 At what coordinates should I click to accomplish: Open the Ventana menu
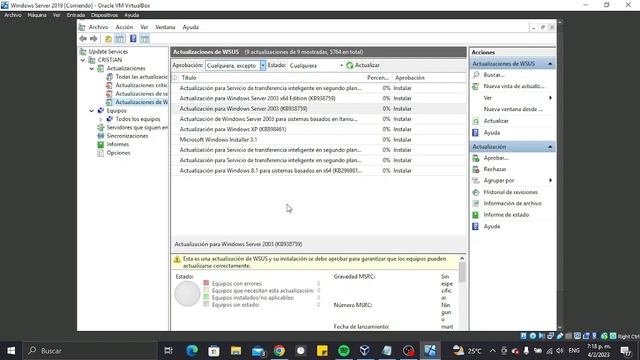[165, 27]
